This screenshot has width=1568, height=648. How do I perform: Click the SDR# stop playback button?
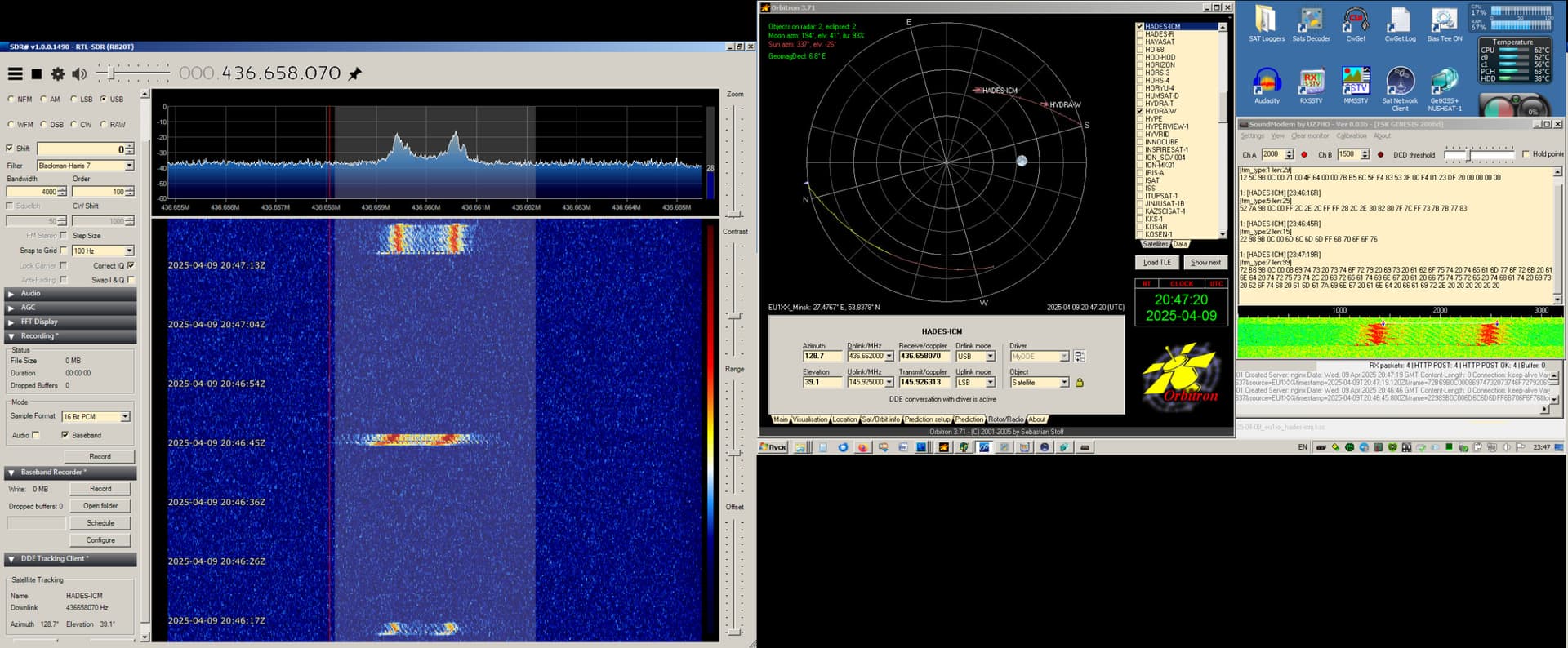pyautogui.click(x=37, y=74)
